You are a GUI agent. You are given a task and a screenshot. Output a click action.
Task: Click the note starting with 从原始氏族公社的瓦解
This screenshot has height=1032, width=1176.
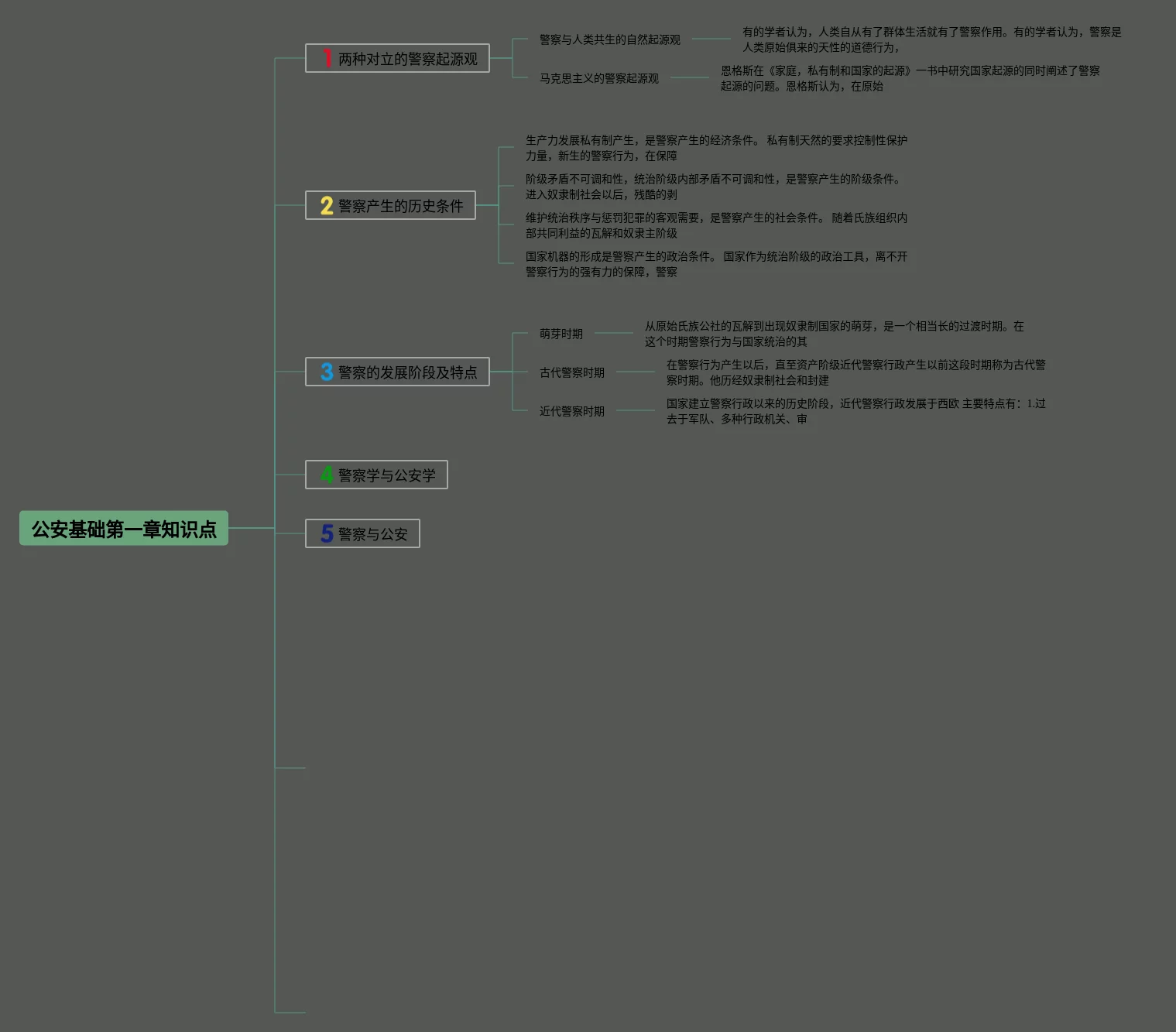(x=834, y=334)
